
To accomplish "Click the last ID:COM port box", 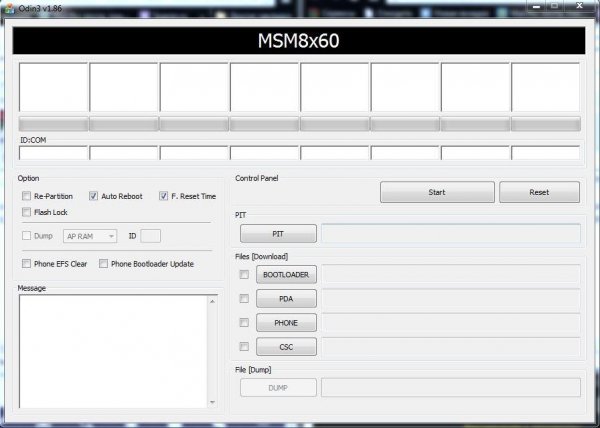I will [x=546, y=153].
